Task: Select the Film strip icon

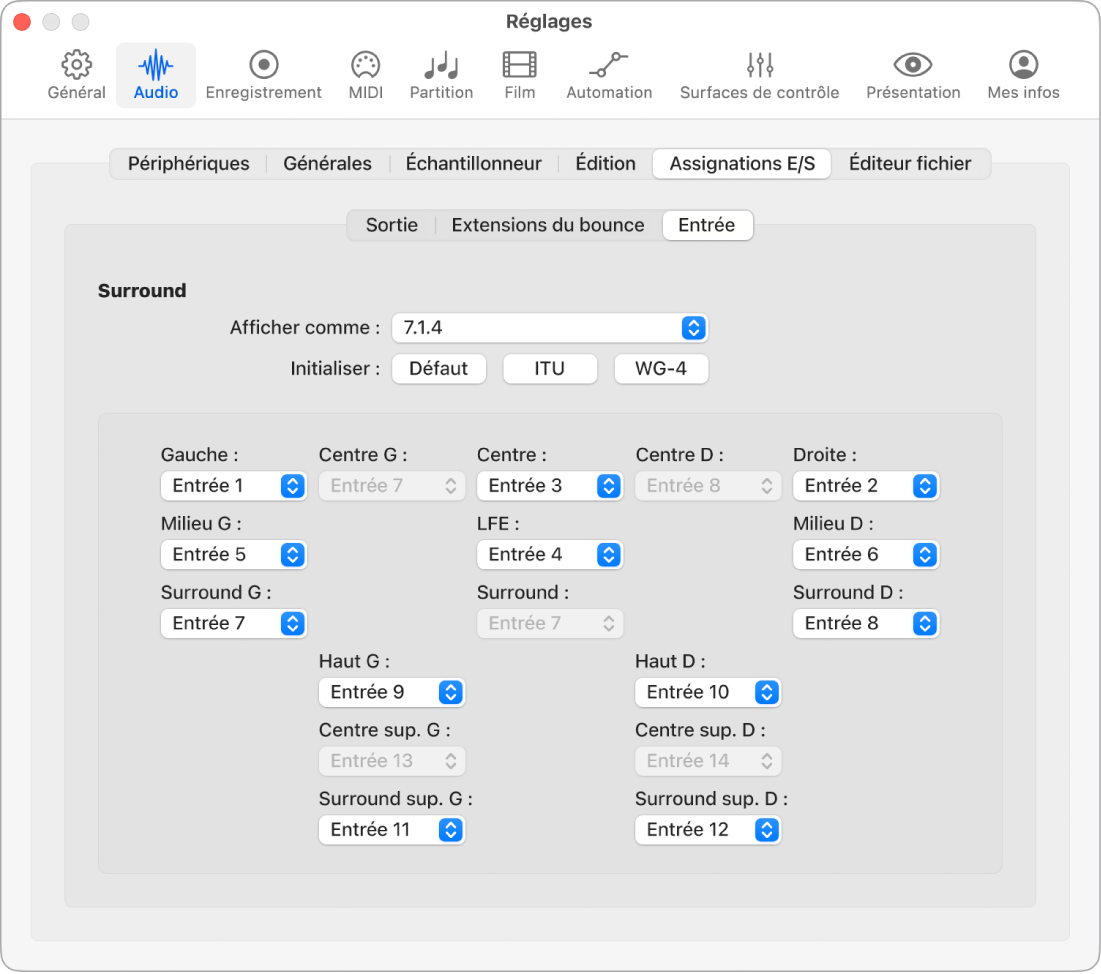Action: pyautogui.click(x=520, y=65)
